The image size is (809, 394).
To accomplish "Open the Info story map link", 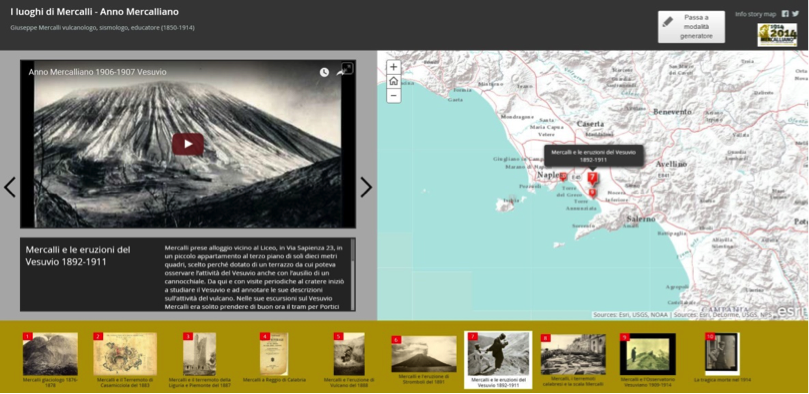I will click(755, 14).
